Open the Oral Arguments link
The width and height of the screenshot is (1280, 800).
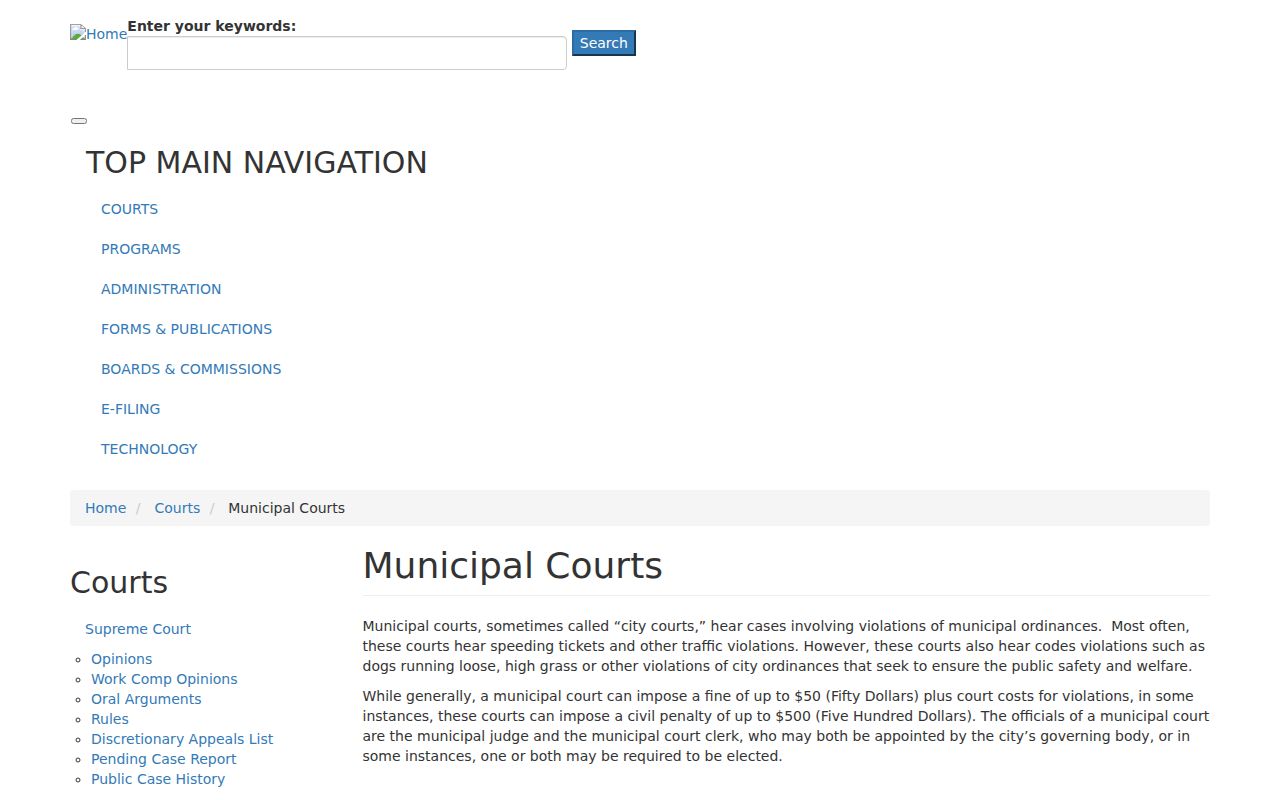(x=146, y=699)
